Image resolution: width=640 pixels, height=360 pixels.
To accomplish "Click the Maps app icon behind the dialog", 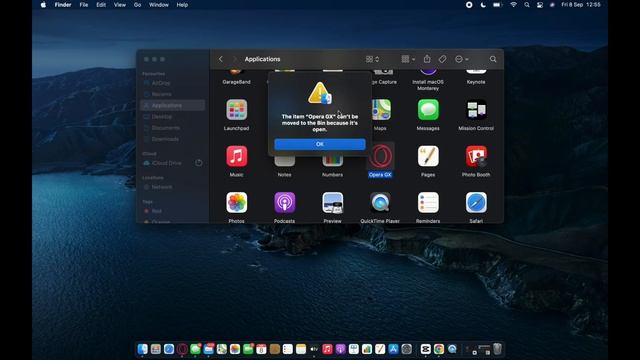I will click(382, 110).
